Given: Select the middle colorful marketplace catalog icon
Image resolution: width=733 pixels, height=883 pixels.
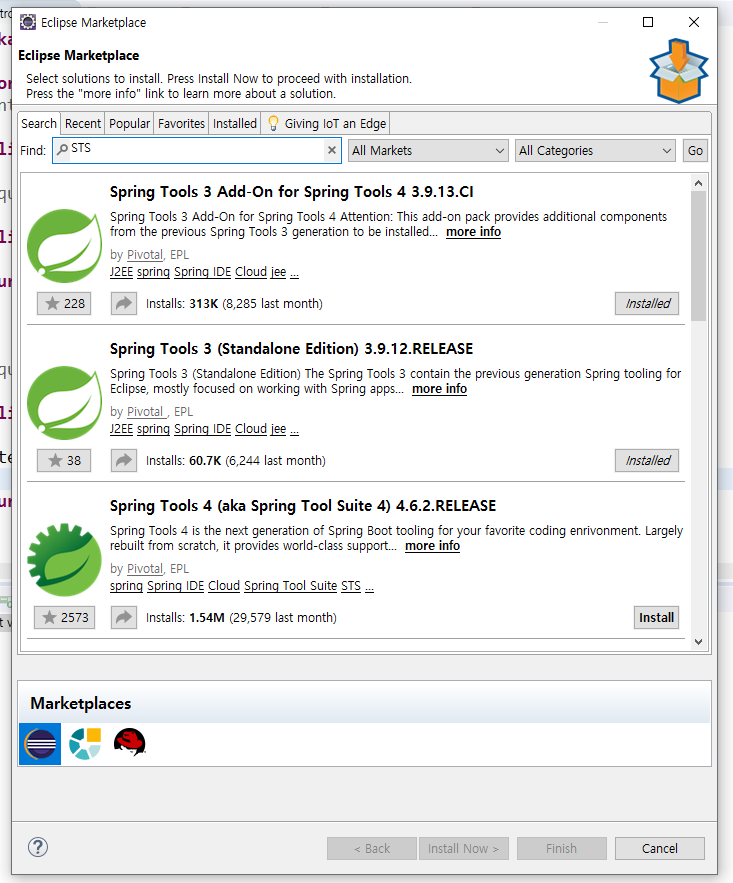Looking at the screenshot, I should tap(85, 744).
